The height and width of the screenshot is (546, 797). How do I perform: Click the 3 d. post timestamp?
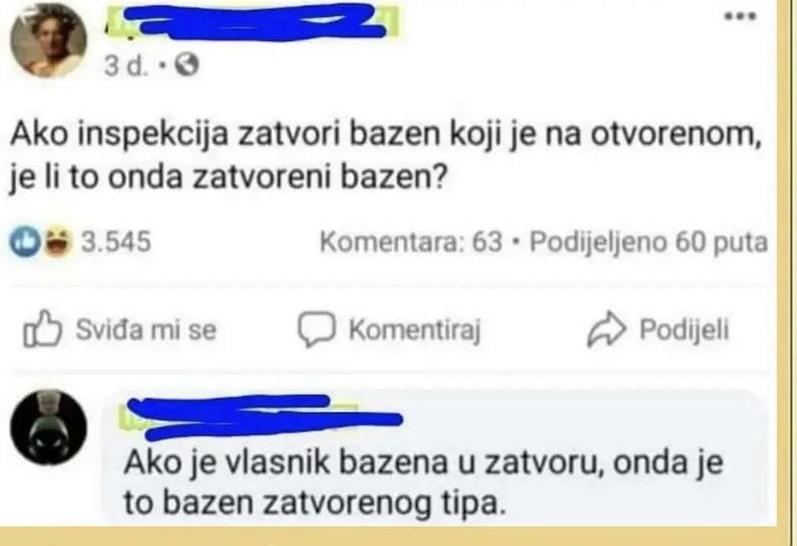pos(127,65)
